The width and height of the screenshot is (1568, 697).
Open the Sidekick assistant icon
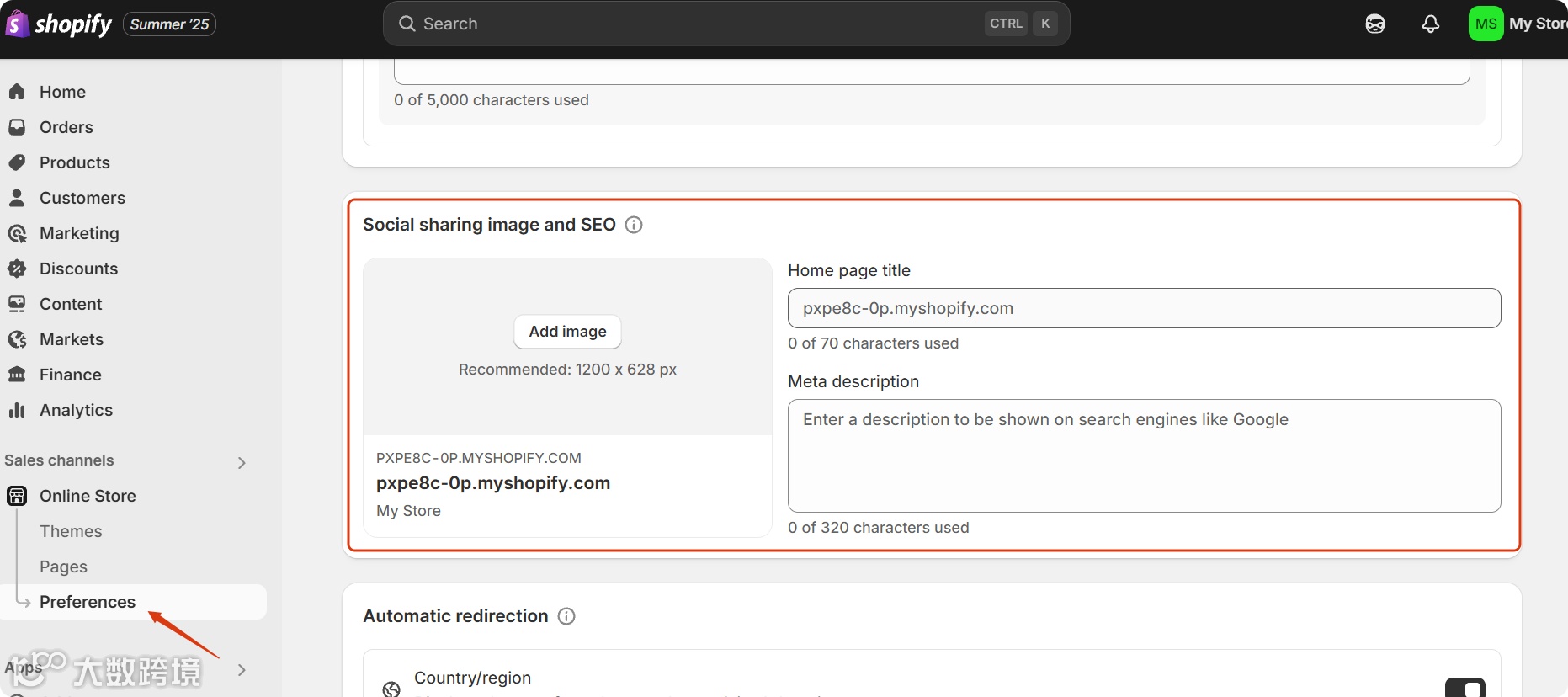[1374, 24]
